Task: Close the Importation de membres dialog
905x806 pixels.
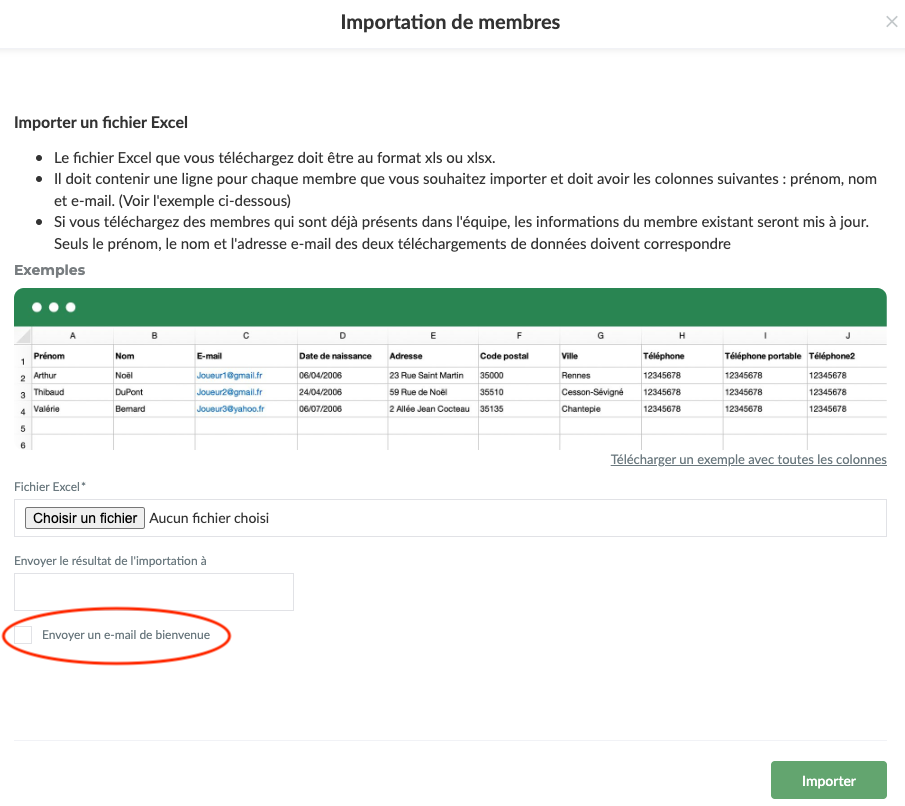Action: pos(891,22)
